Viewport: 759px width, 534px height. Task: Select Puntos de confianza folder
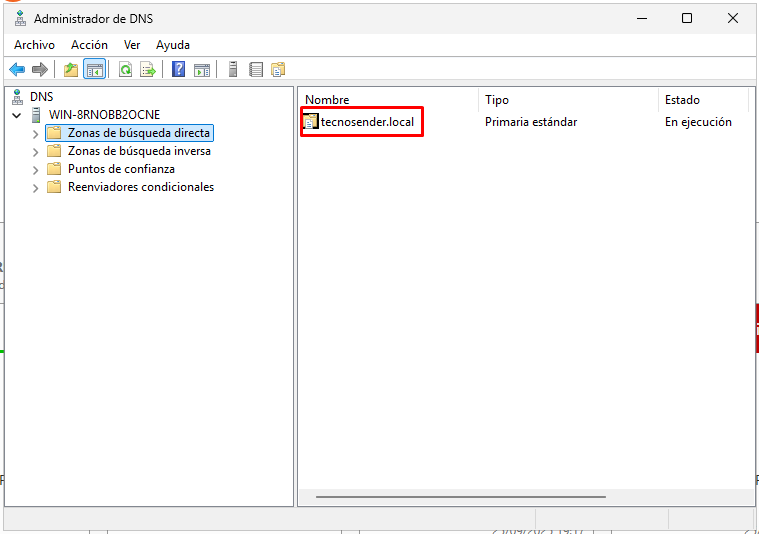point(121,169)
